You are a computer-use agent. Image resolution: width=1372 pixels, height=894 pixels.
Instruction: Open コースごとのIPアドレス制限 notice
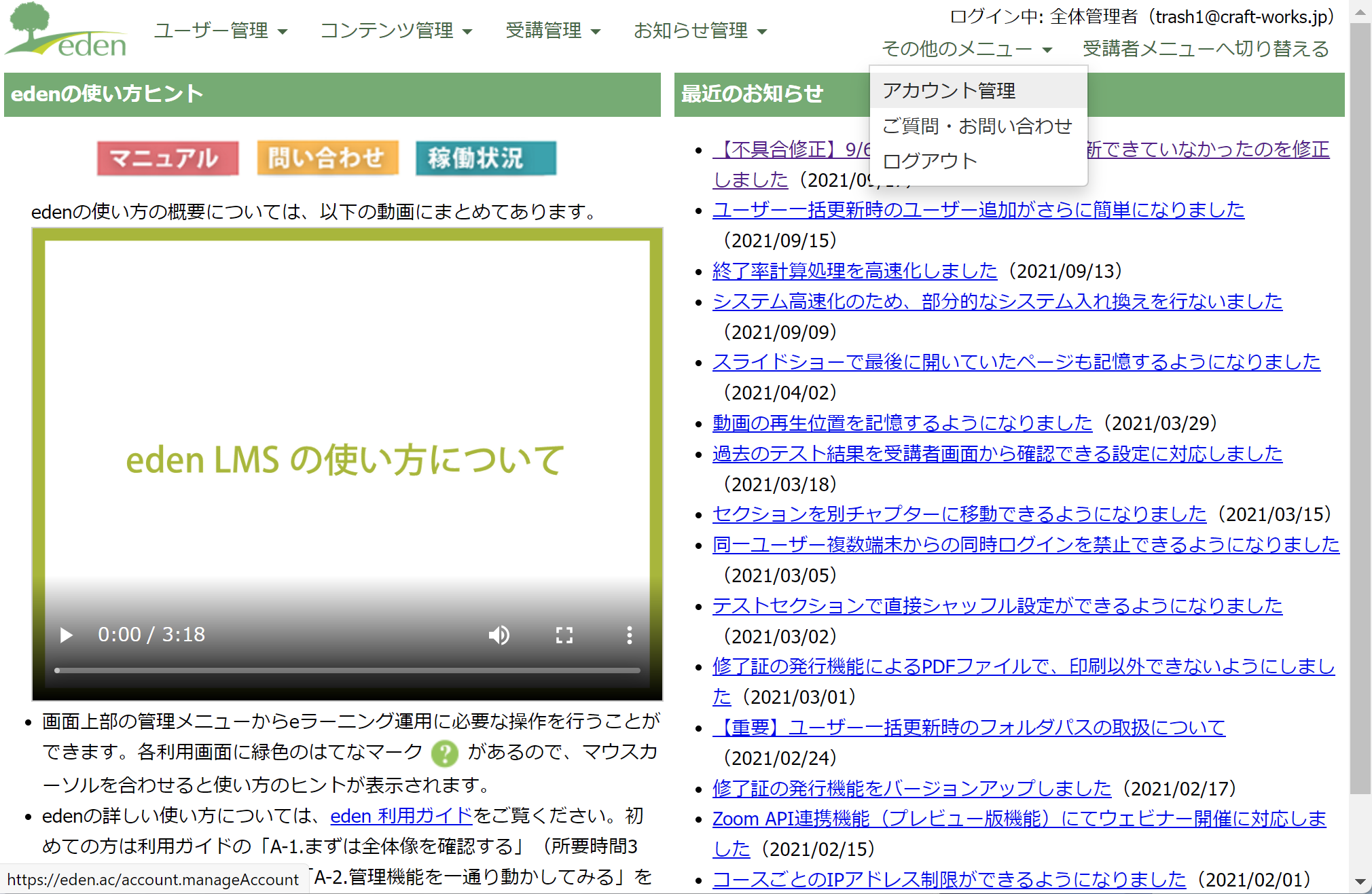[949, 880]
